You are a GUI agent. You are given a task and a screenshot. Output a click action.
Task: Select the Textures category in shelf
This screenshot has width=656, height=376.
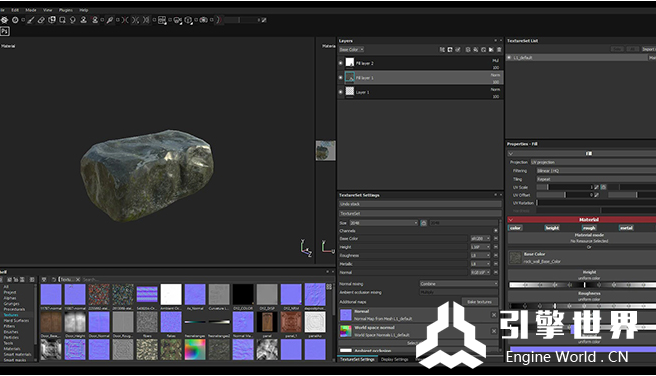pyautogui.click(x=11, y=315)
